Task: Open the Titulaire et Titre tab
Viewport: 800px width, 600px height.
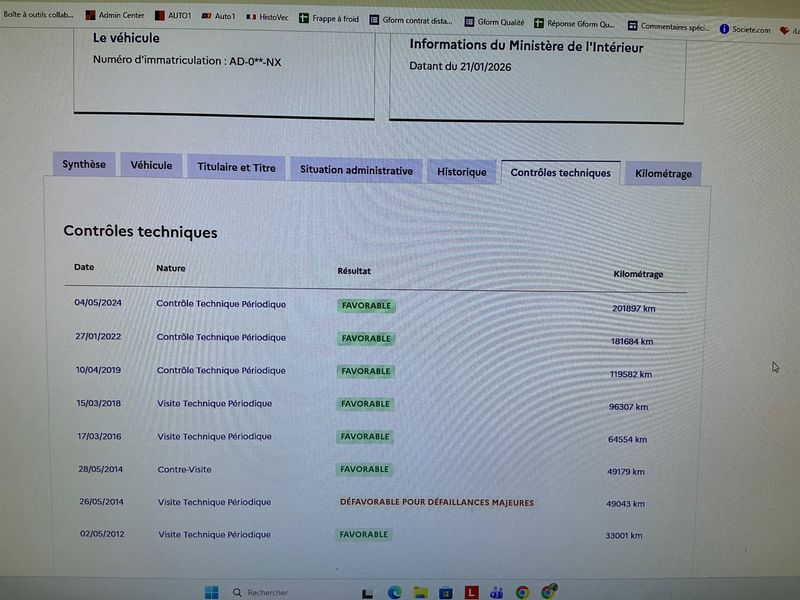Action: [x=236, y=167]
